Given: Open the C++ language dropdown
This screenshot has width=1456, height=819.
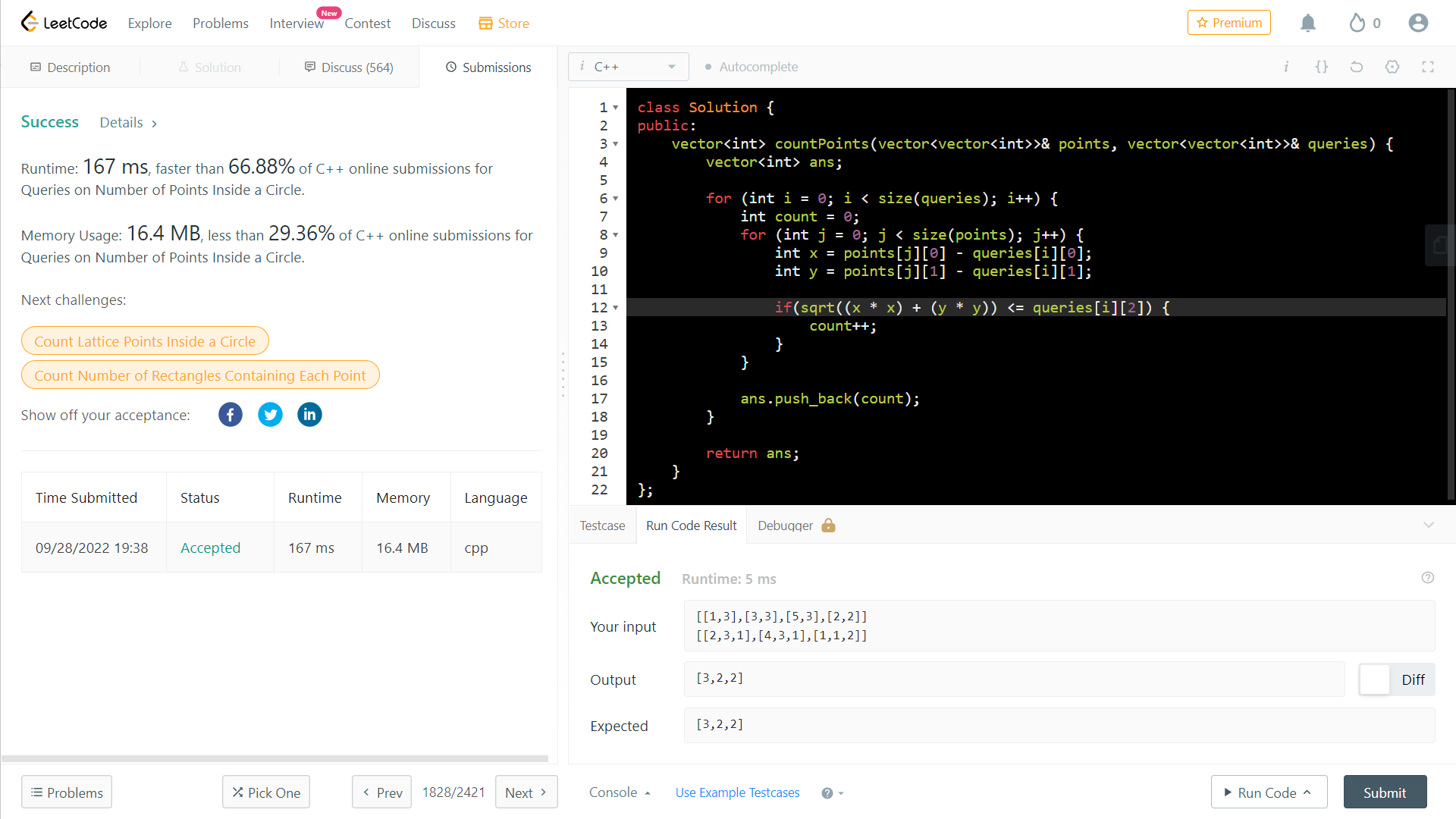Looking at the screenshot, I should tap(628, 67).
